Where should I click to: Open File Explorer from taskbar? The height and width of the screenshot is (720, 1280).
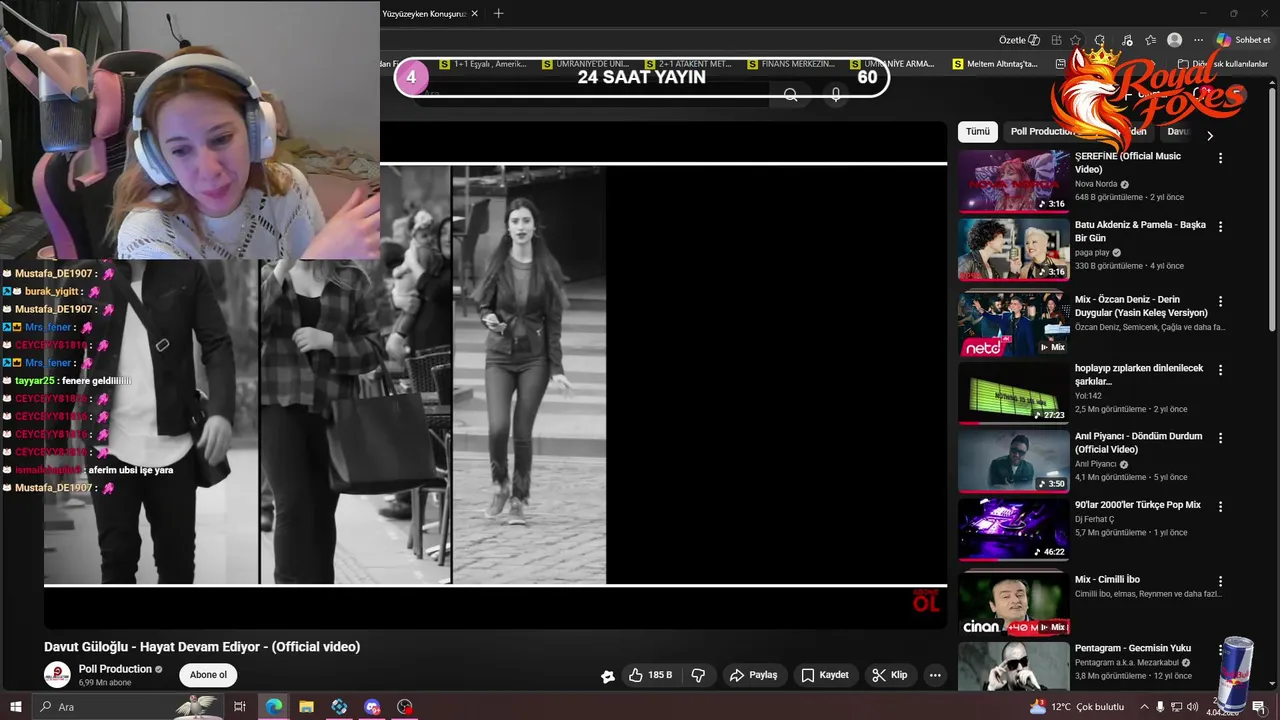(x=306, y=707)
